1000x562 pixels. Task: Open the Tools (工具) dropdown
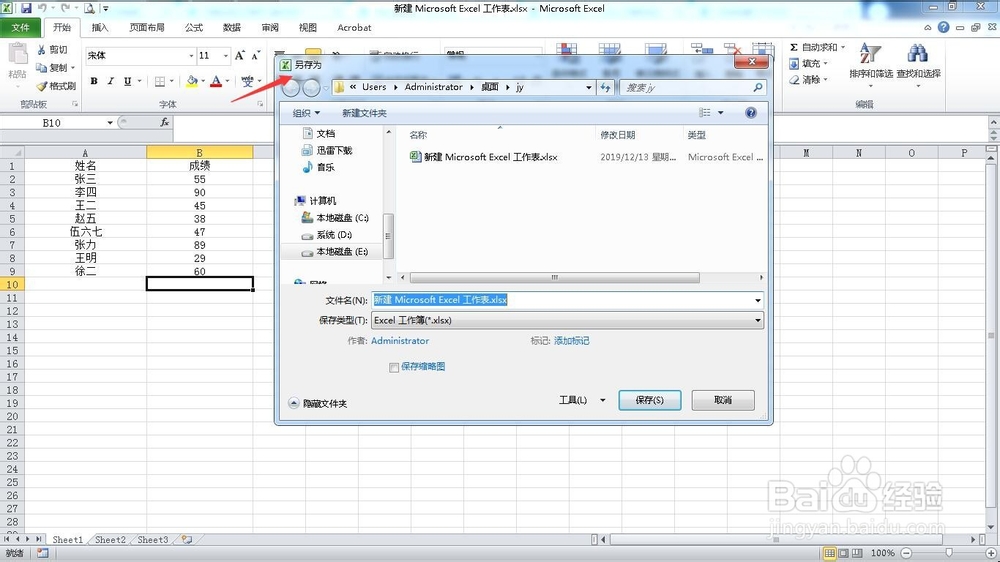[582, 400]
